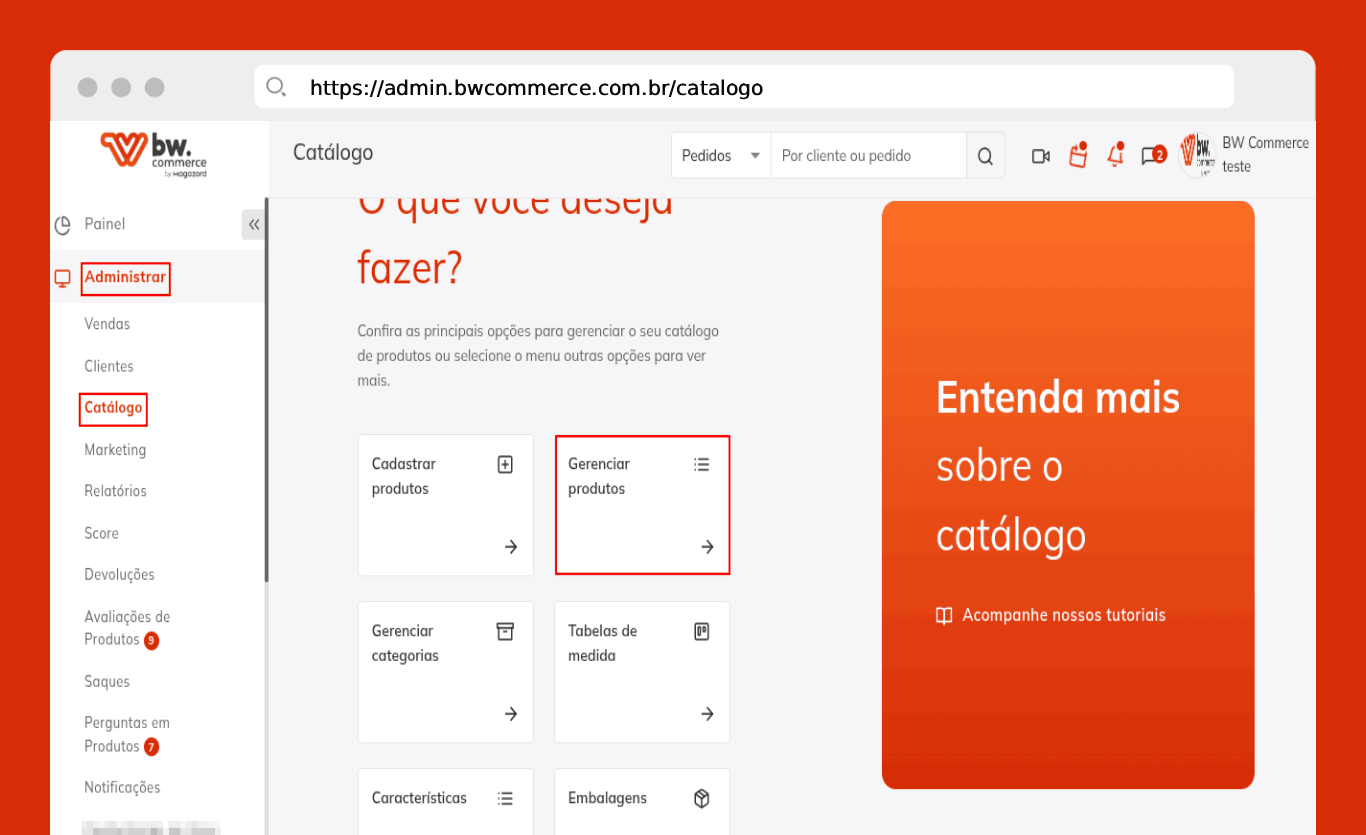Go to Clientes section

(x=109, y=366)
